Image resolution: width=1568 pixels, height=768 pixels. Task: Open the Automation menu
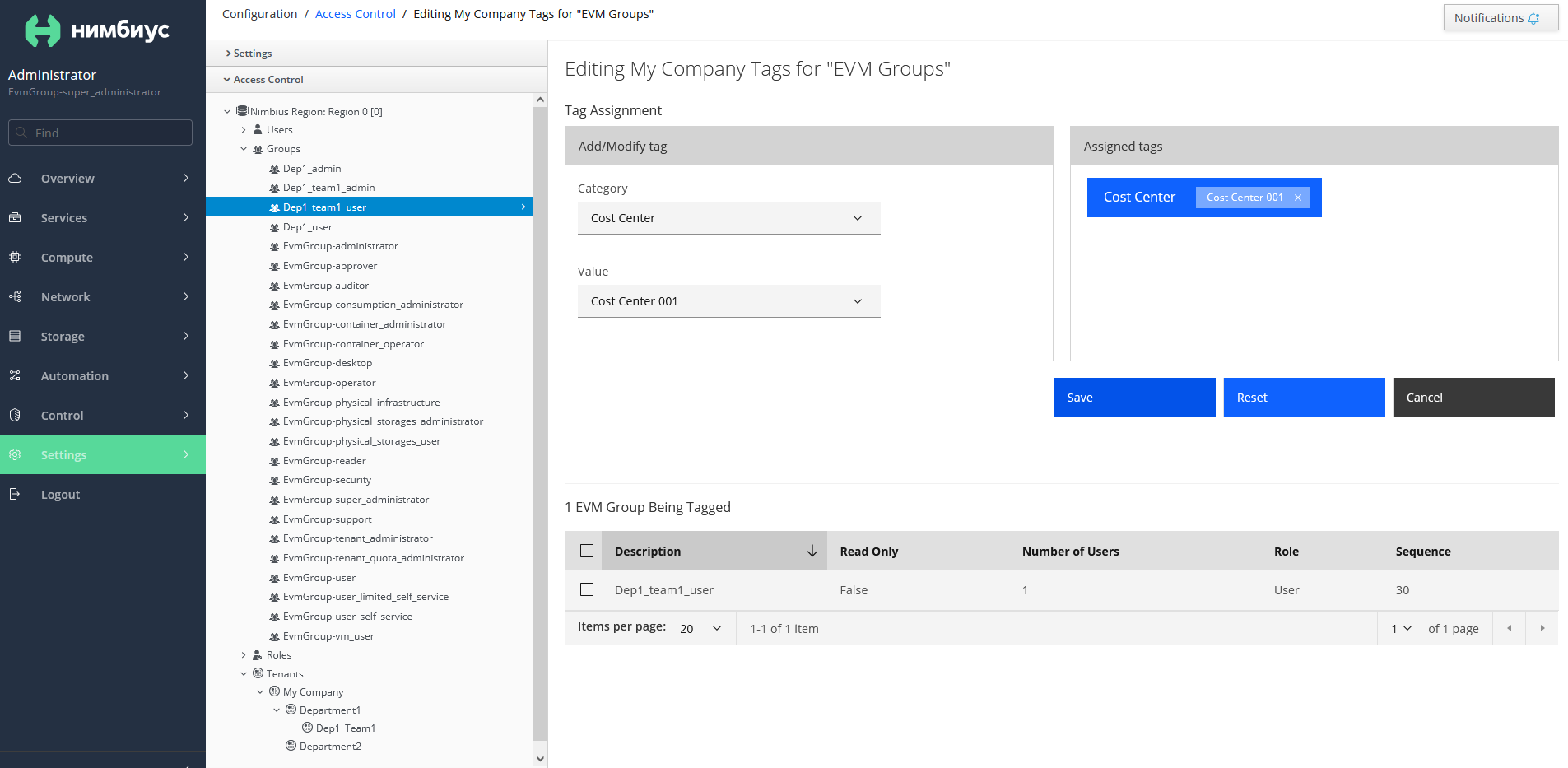(x=103, y=375)
